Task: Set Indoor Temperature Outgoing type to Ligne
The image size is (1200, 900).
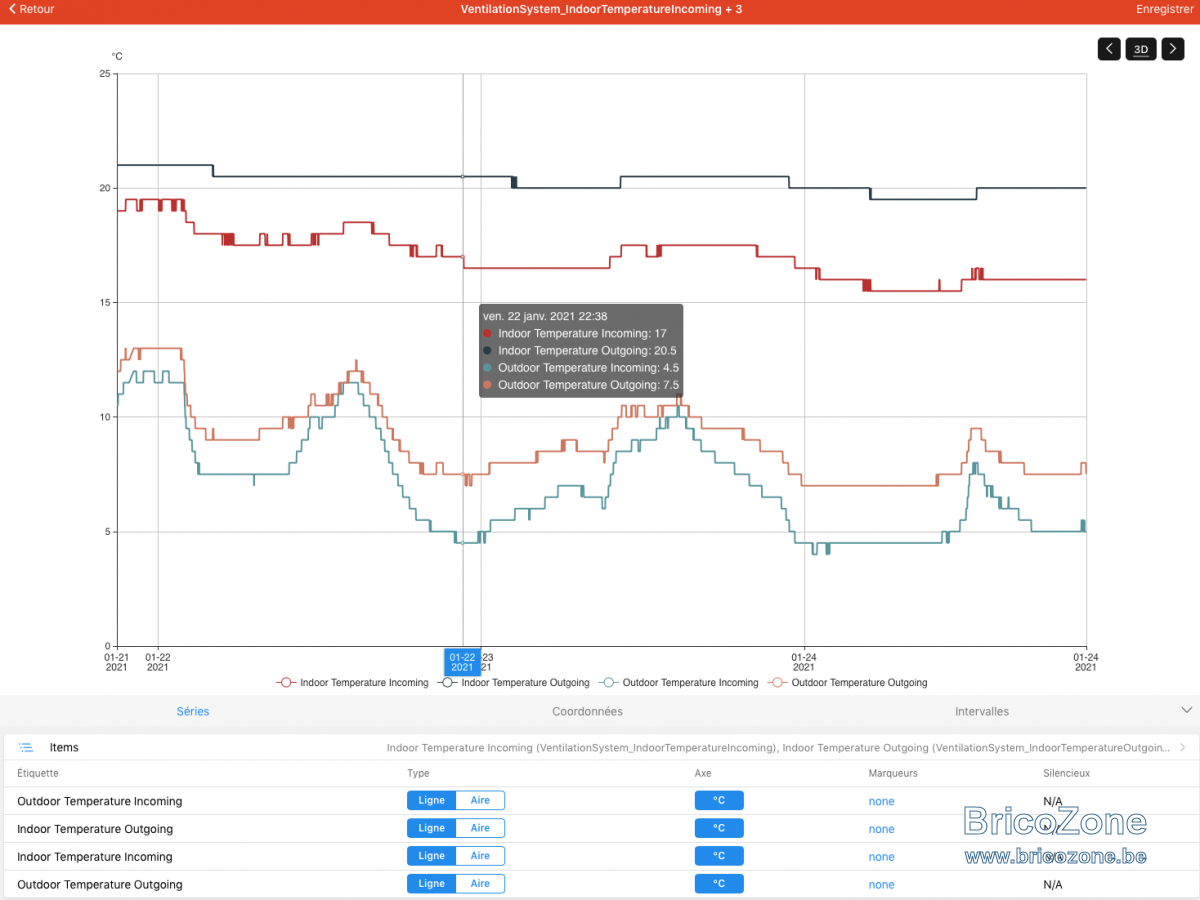Action: 432,828
